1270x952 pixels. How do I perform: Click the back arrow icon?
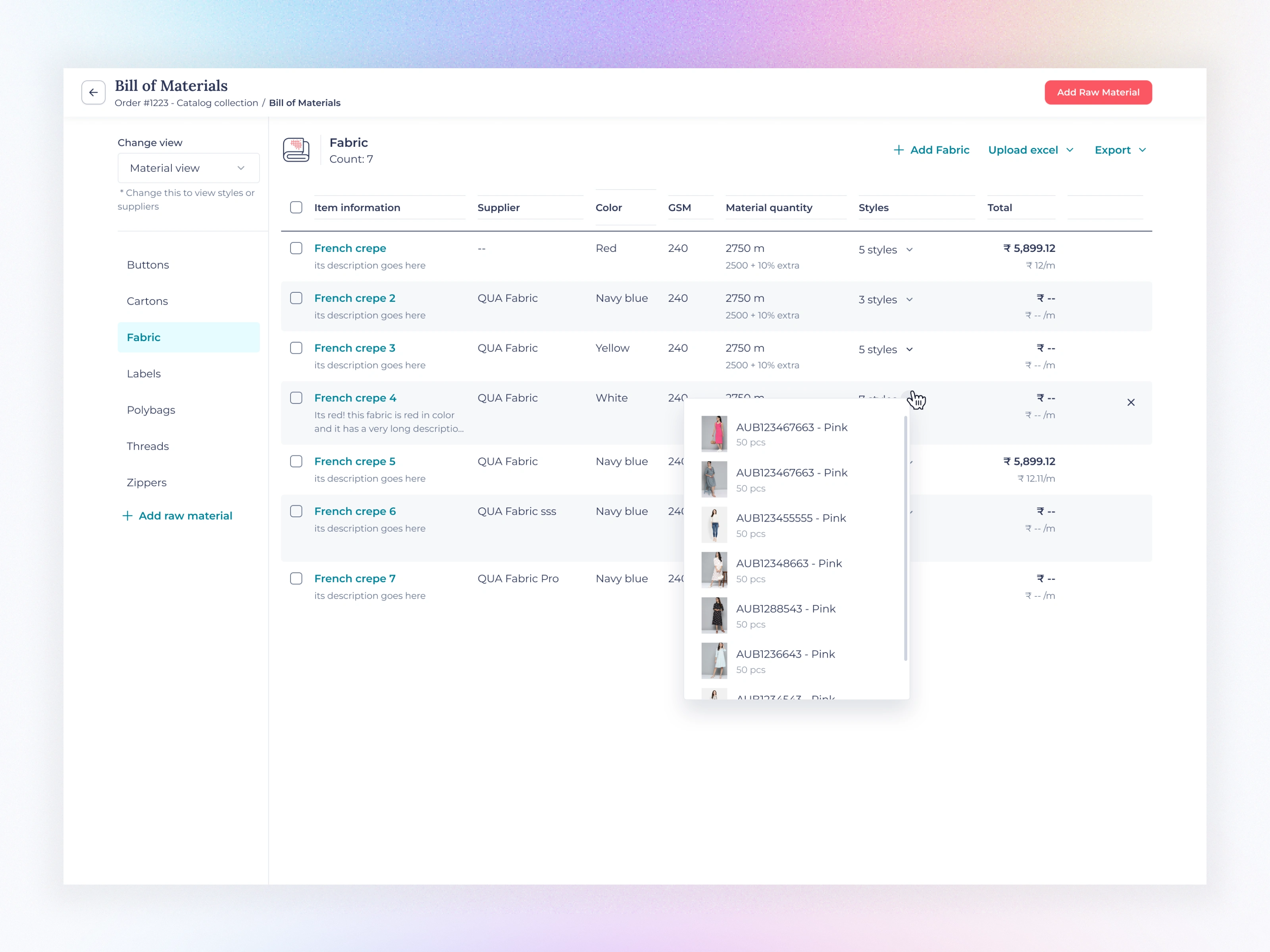pyautogui.click(x=93, y=92)
